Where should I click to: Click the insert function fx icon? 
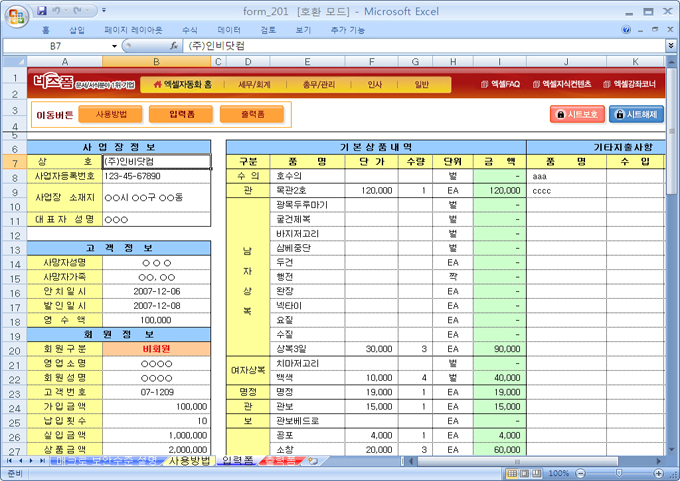[x=174, y=46]
